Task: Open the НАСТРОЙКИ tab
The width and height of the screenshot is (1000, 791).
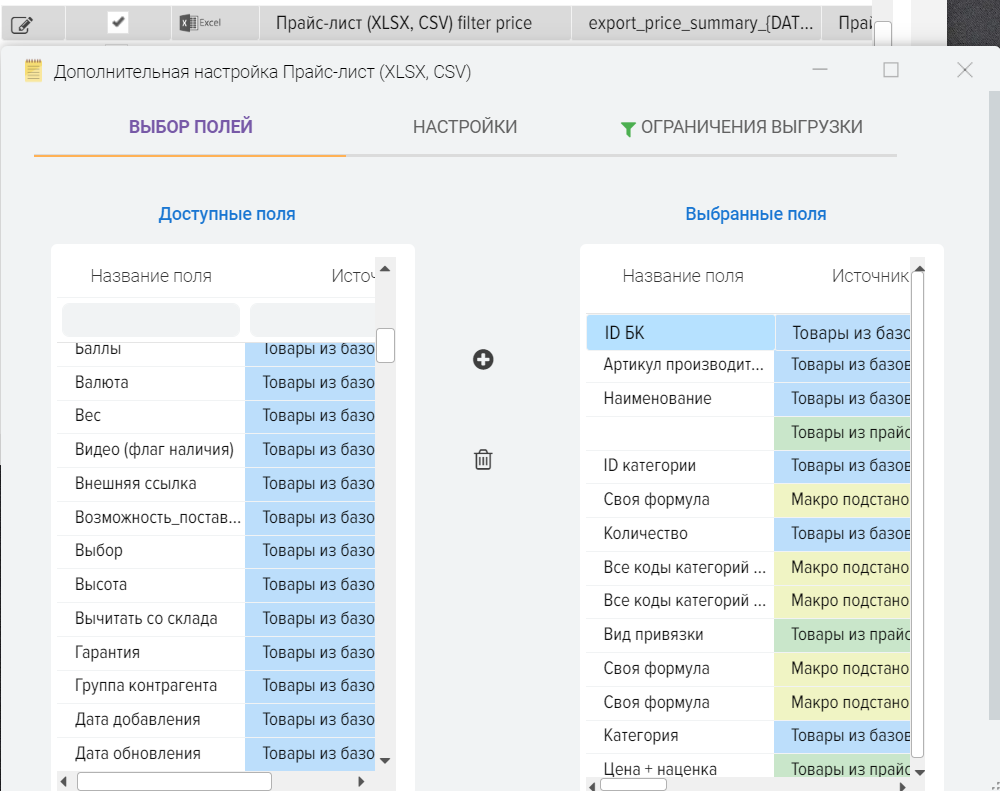Action: [465, 127]
